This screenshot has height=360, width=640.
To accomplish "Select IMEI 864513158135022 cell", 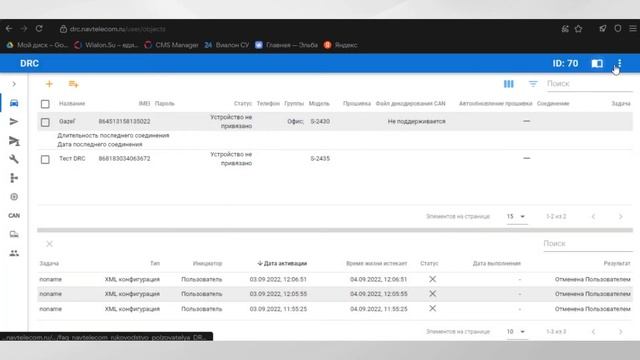I will [124, 121].
